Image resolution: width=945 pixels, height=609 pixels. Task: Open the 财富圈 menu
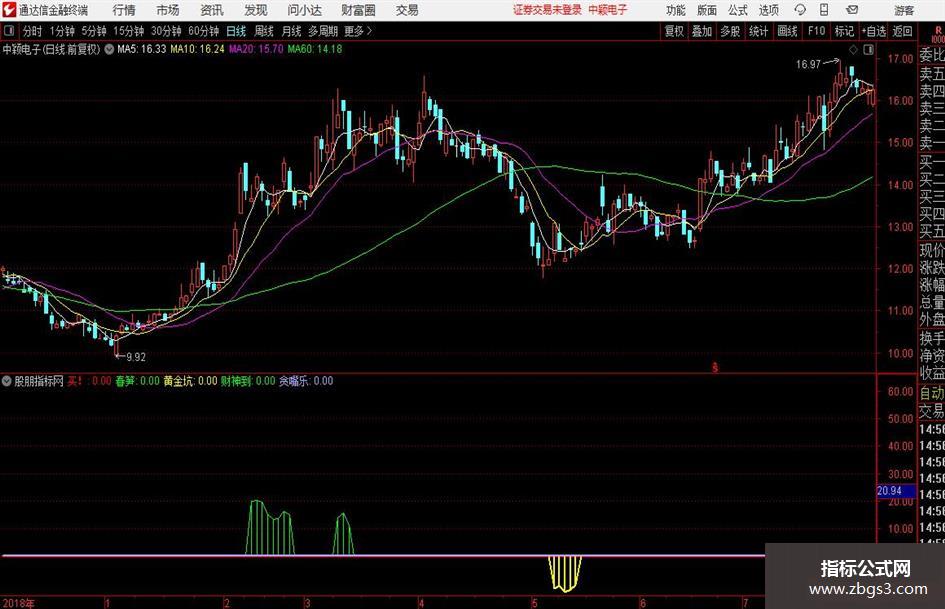pos(358,10)
